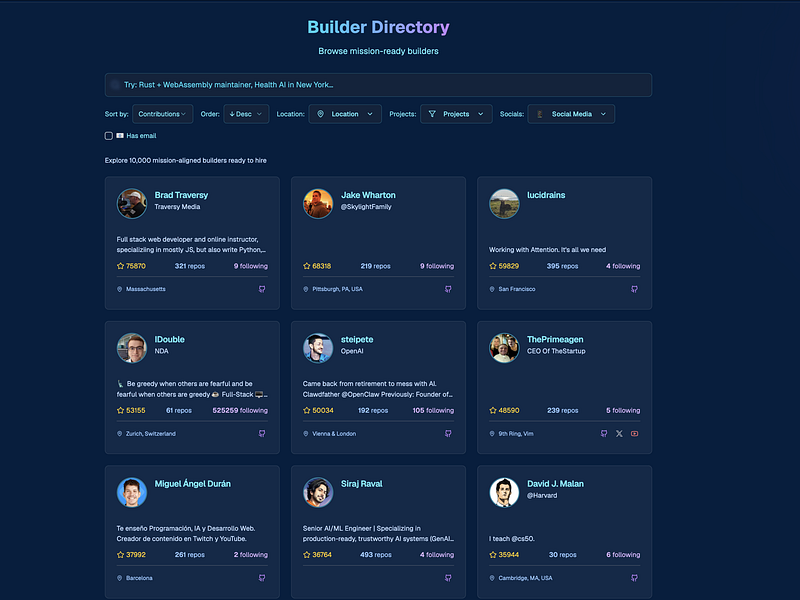
Task: Click '9th Ring, Vim' location text
Action: pos(516,434)
